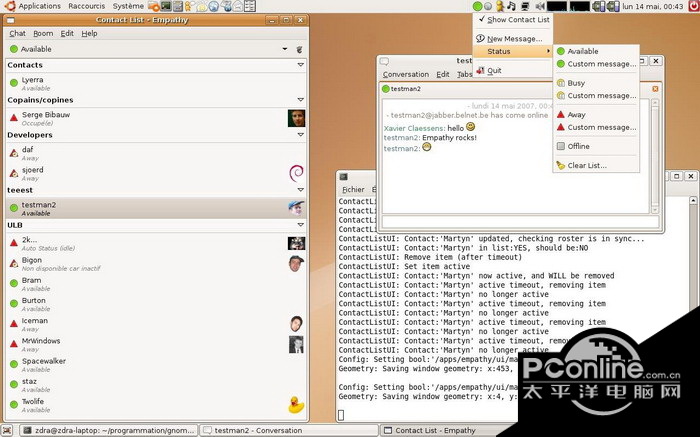The height and width of the screenshot is (437, 700).
Task: Open the Room menu in Contact List
Action: coord(43,33)
